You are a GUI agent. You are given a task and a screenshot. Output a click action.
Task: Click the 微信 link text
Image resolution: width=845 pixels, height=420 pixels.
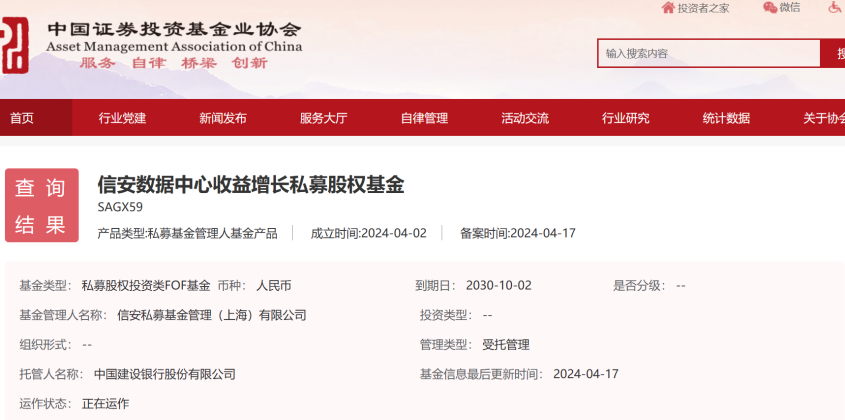790,8
